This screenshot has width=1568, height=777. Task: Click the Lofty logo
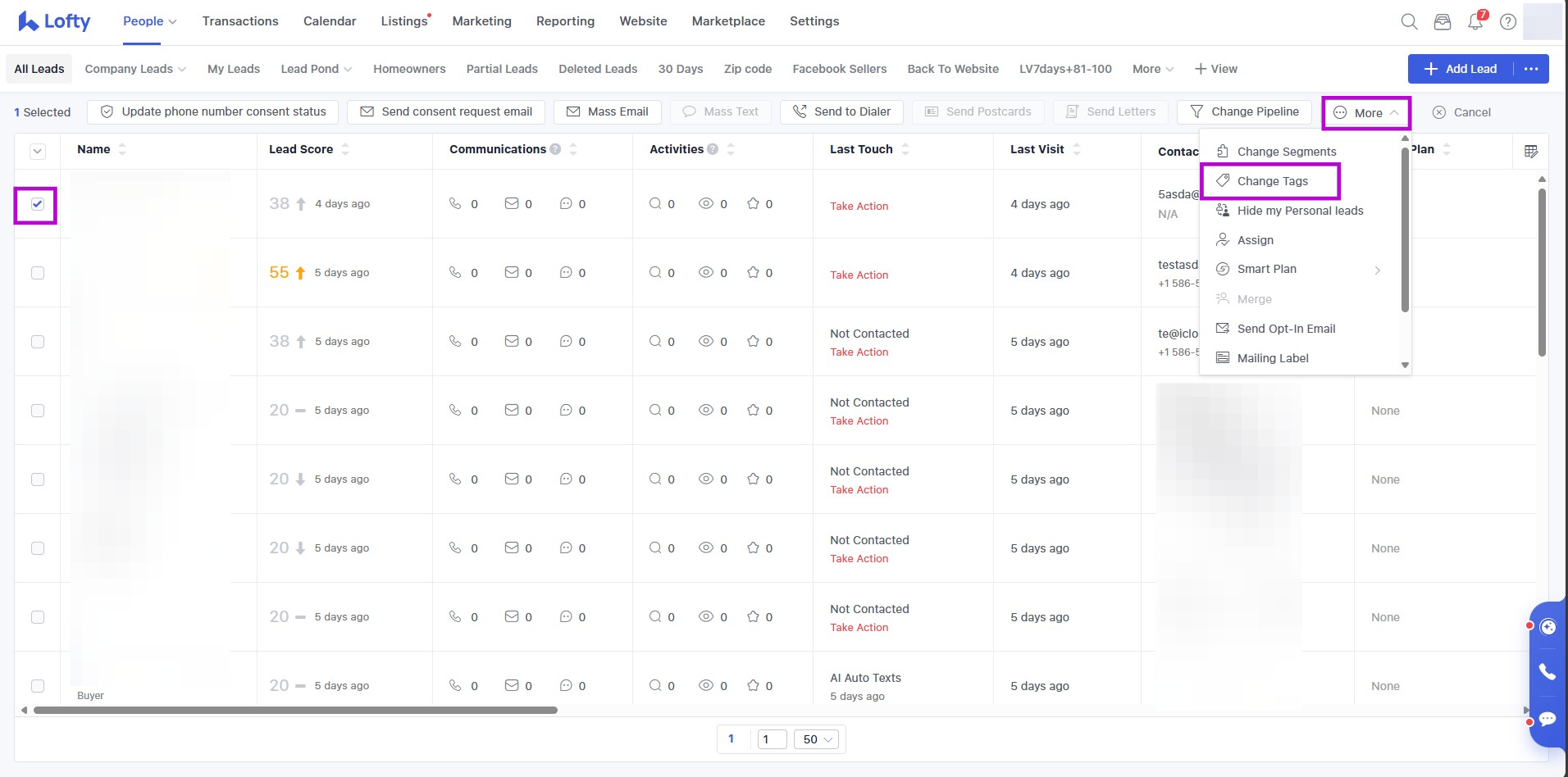coord(54,21)
